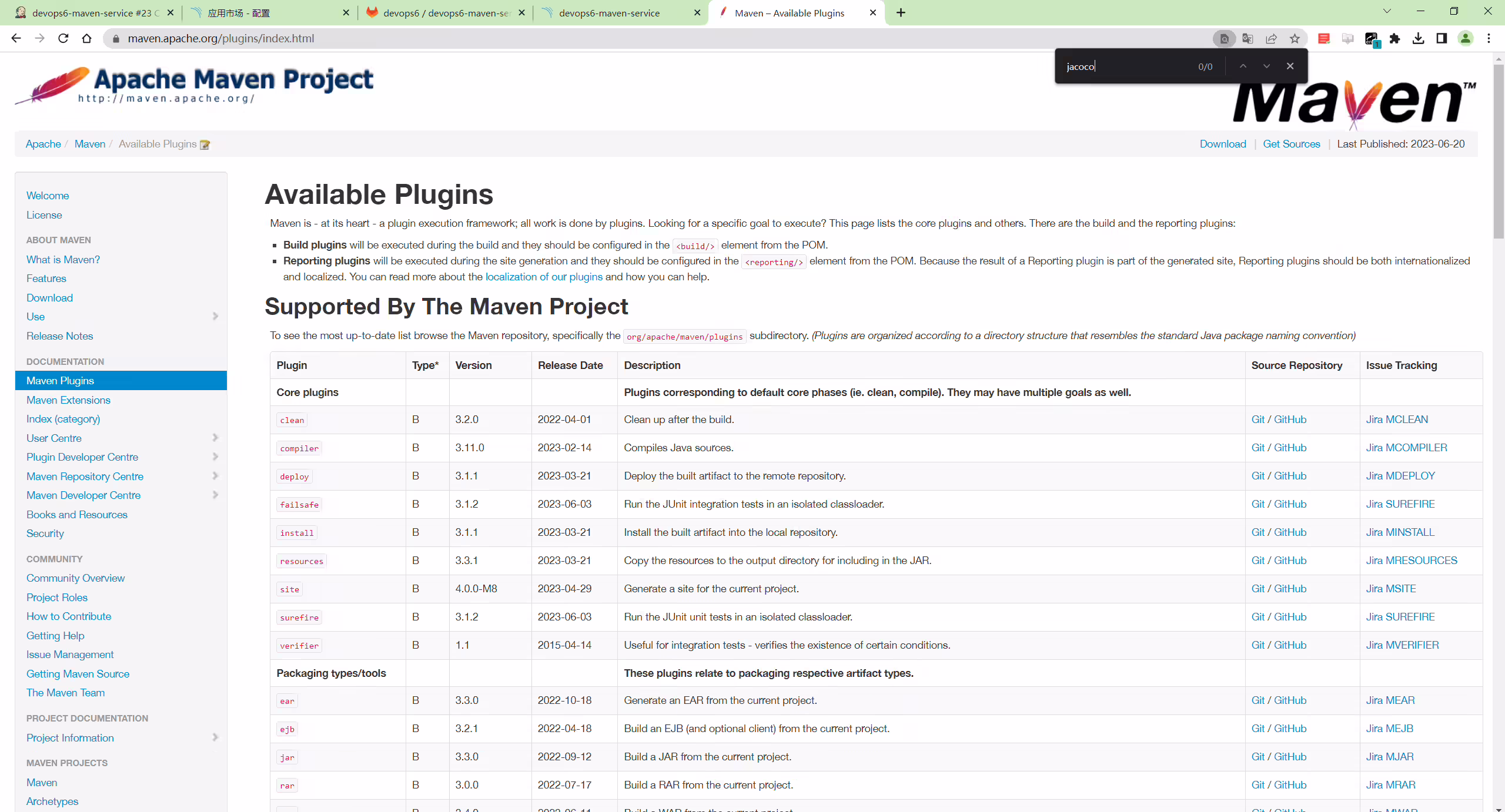This screenshot has width=1505, height=812.
Task: Click the share page icon
Action: [x=1271, y=38]
